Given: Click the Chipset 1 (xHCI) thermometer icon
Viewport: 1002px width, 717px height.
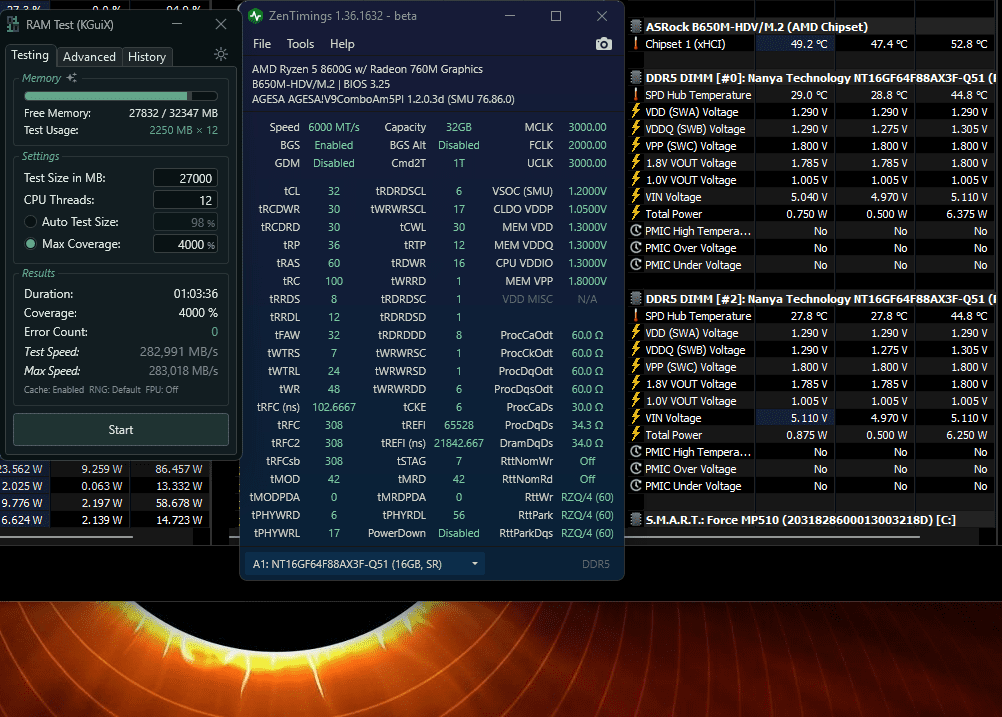Looking at the screenshot, I should (x=636, y=43).
